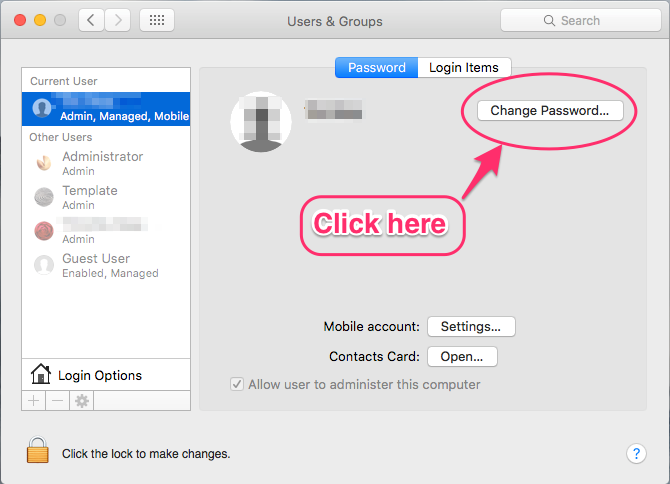Image resolution: width=670 pixels, height=484 pixels.
Task: Remove a user with the minus button
Action: pos(57,401)
